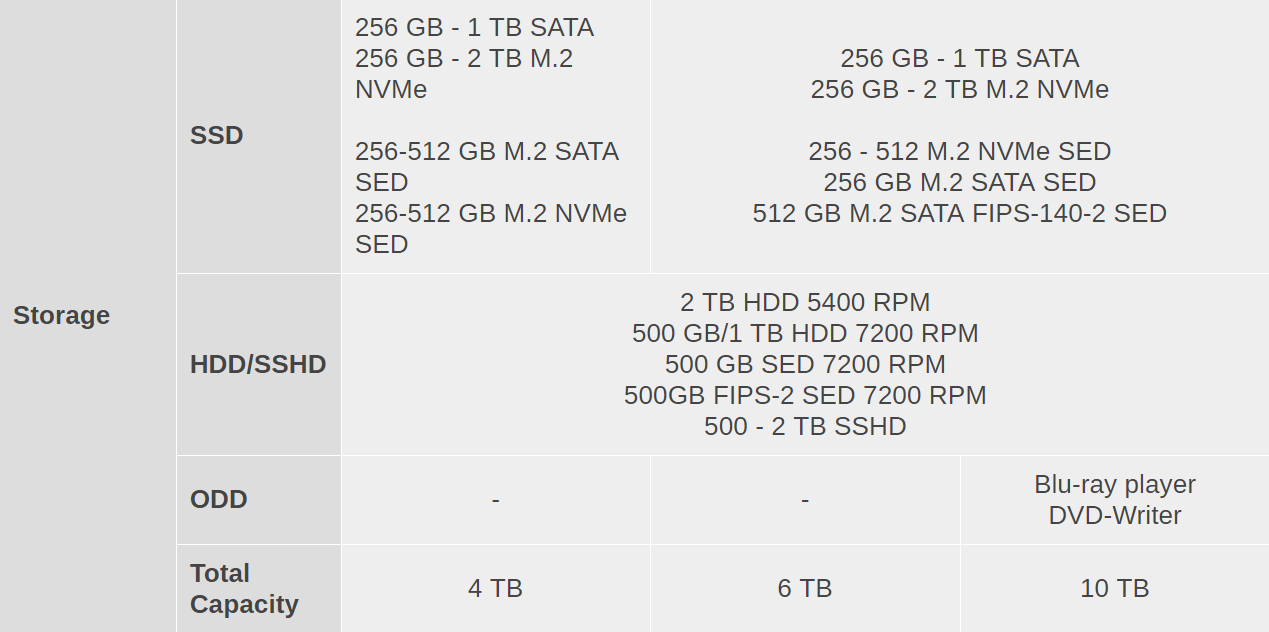
Task: Click 500GB FIPS-2 SED 7200 RPM entry
Action: pyautogui.click(x=805, y=396)
